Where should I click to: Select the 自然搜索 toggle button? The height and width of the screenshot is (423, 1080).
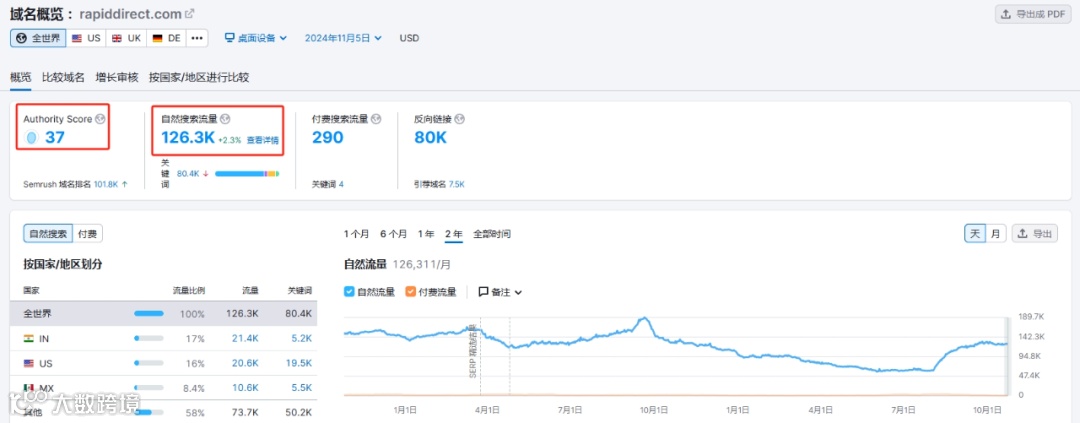pos(48,234)
